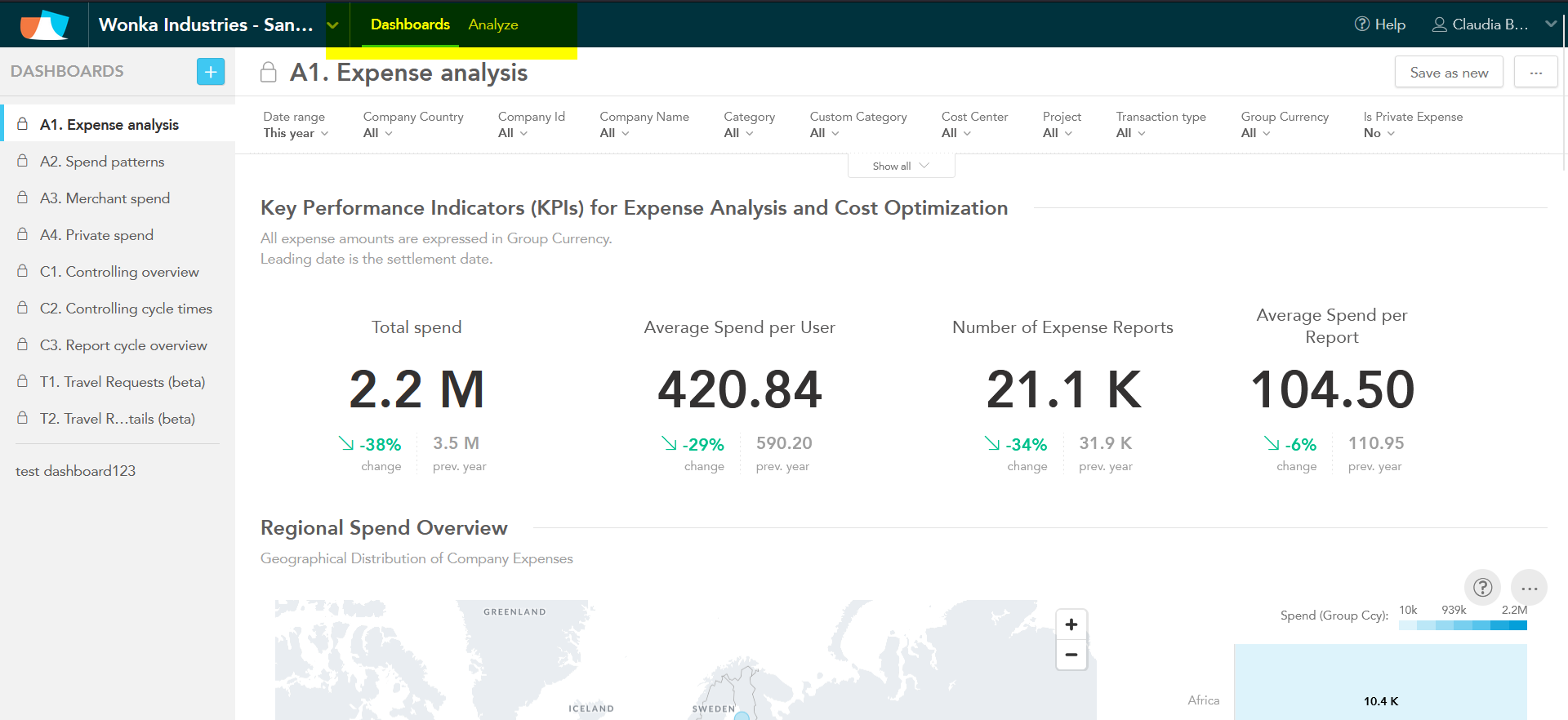Switch to the Analyze tab
The width and height of the screenshot is (1568, 720).
click(493, 24)
